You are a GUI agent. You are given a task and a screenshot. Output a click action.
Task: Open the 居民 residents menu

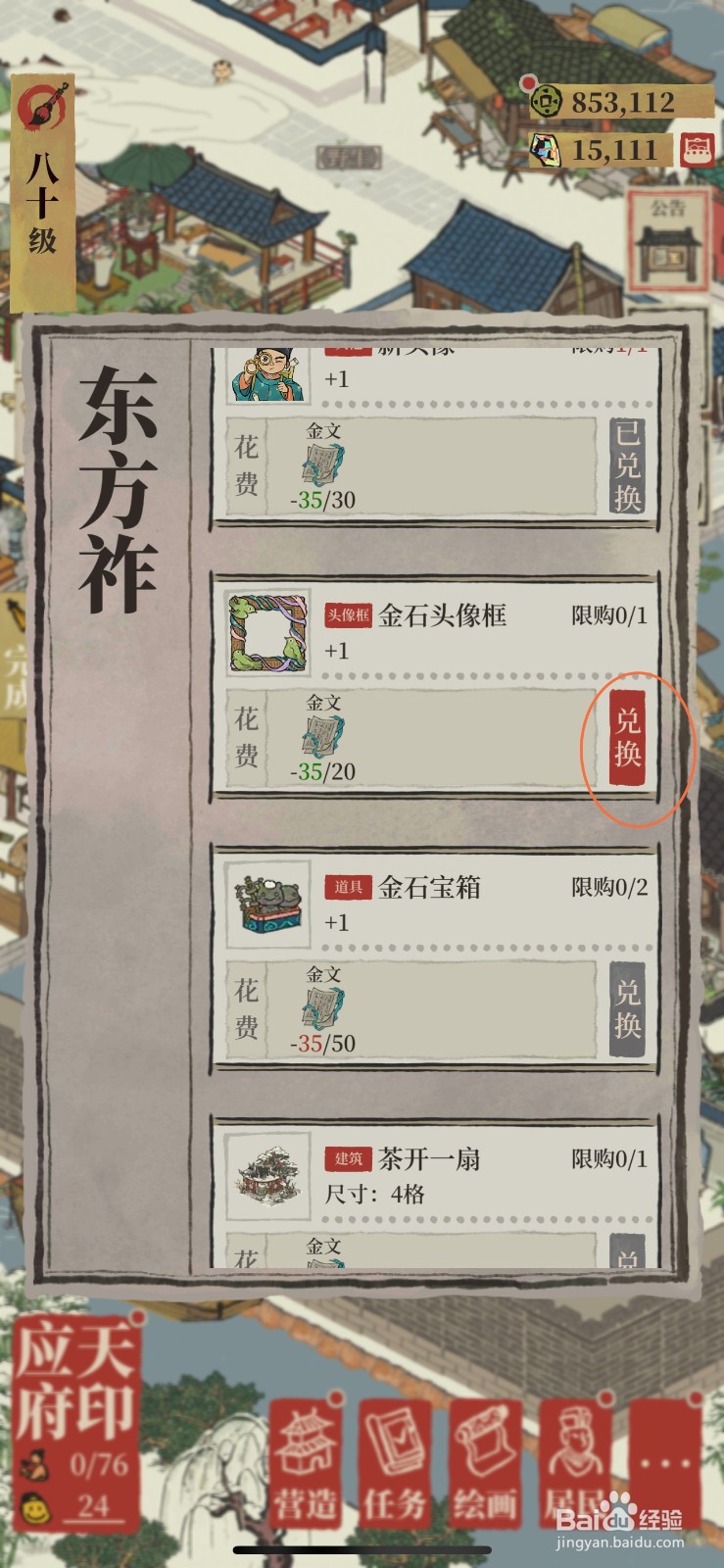pos(575,1462)
